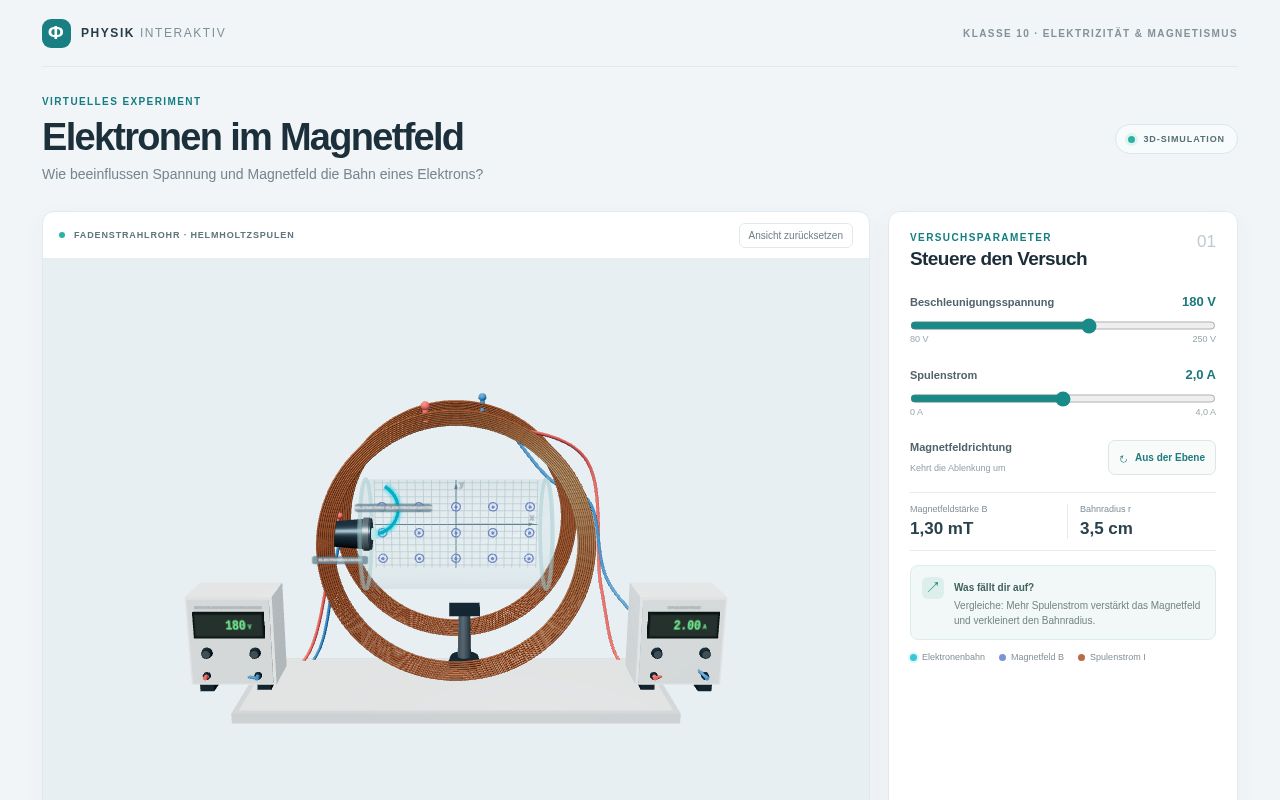Click the '3,5 cm' Bahnradius value

(x=1106, y=529)
